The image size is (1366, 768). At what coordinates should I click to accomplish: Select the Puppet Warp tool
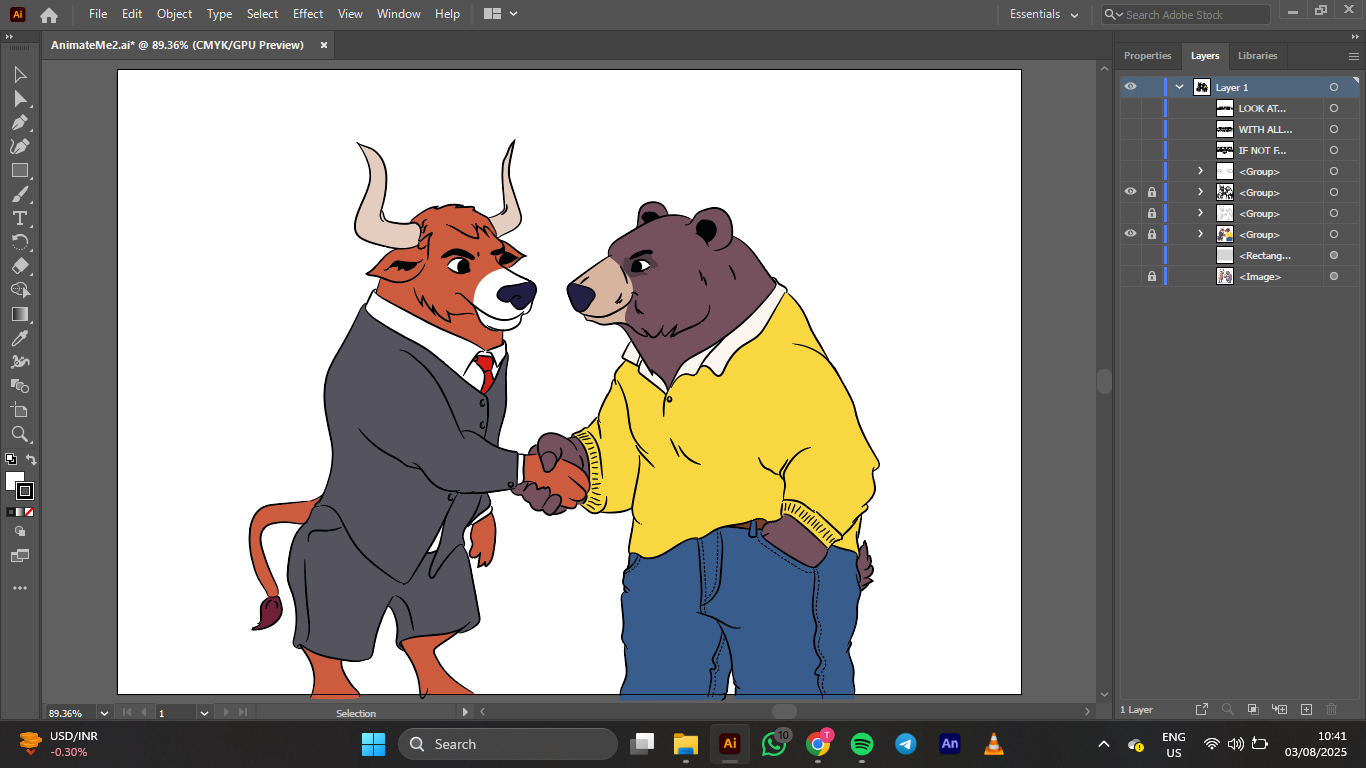pyautogui.click(x=20, y=362)
